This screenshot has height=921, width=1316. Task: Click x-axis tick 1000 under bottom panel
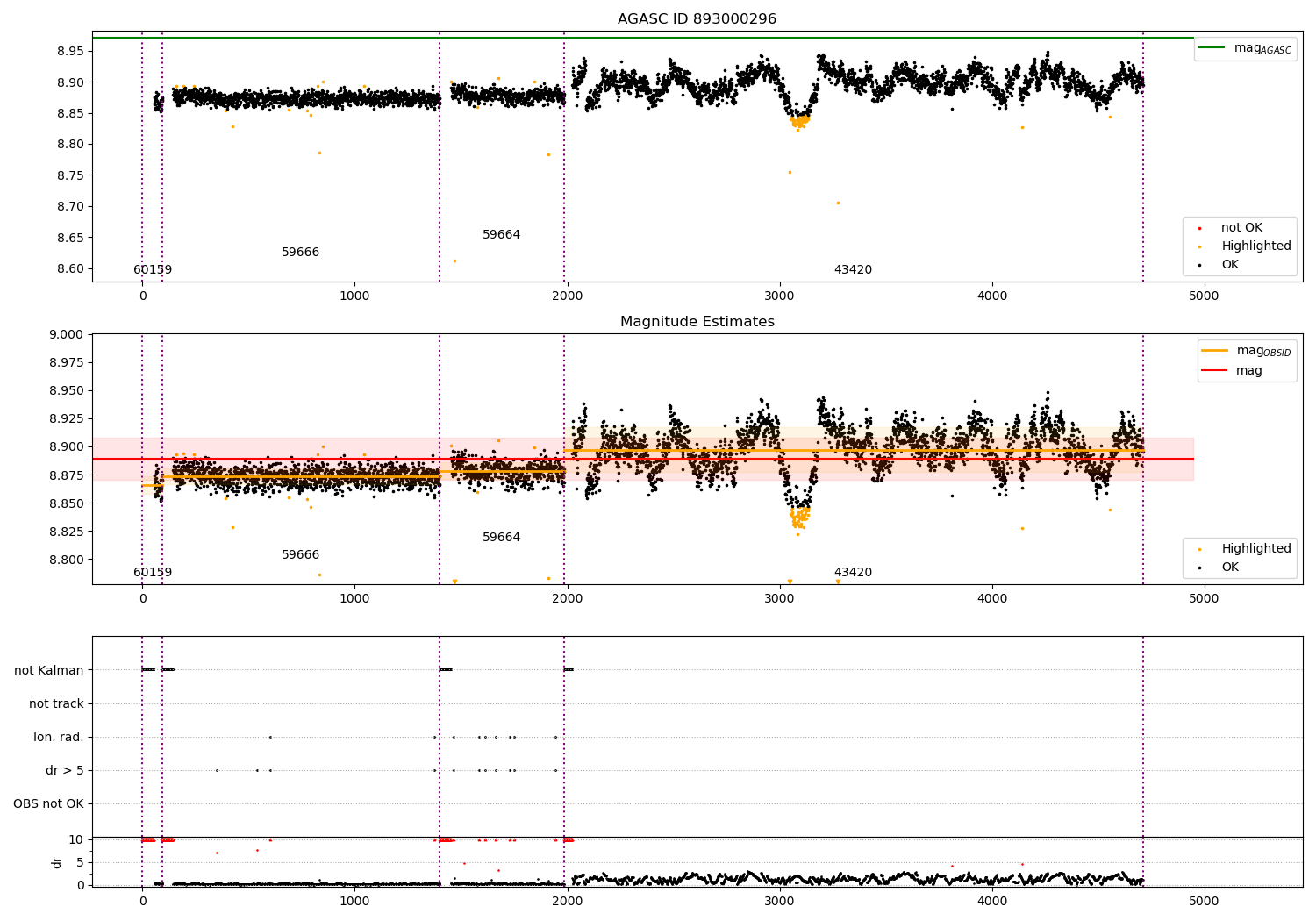pyautogui.click(x=354, y=902)
